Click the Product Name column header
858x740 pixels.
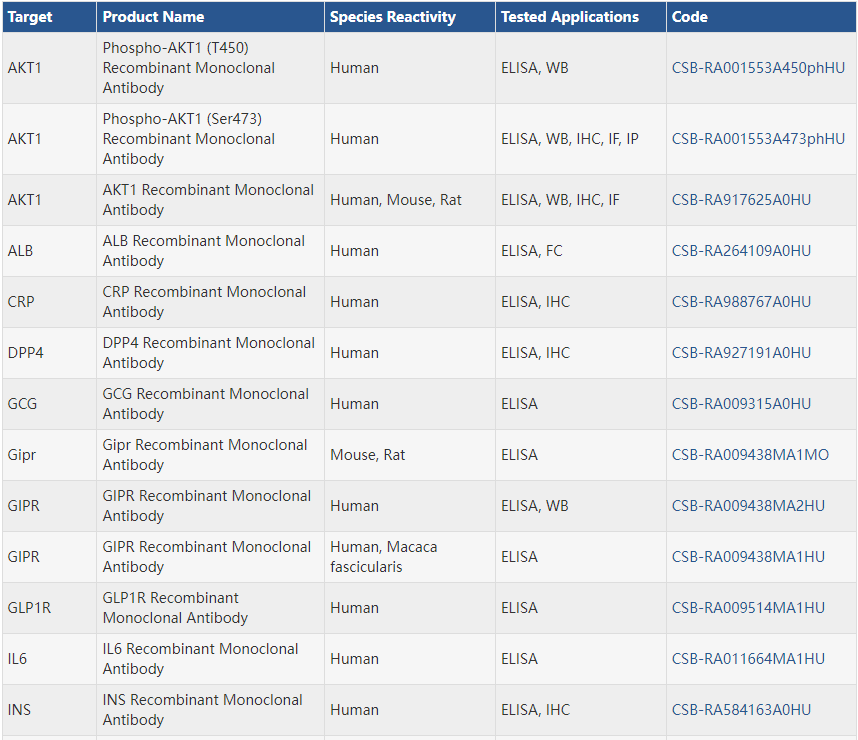click(x=153, y=17)
